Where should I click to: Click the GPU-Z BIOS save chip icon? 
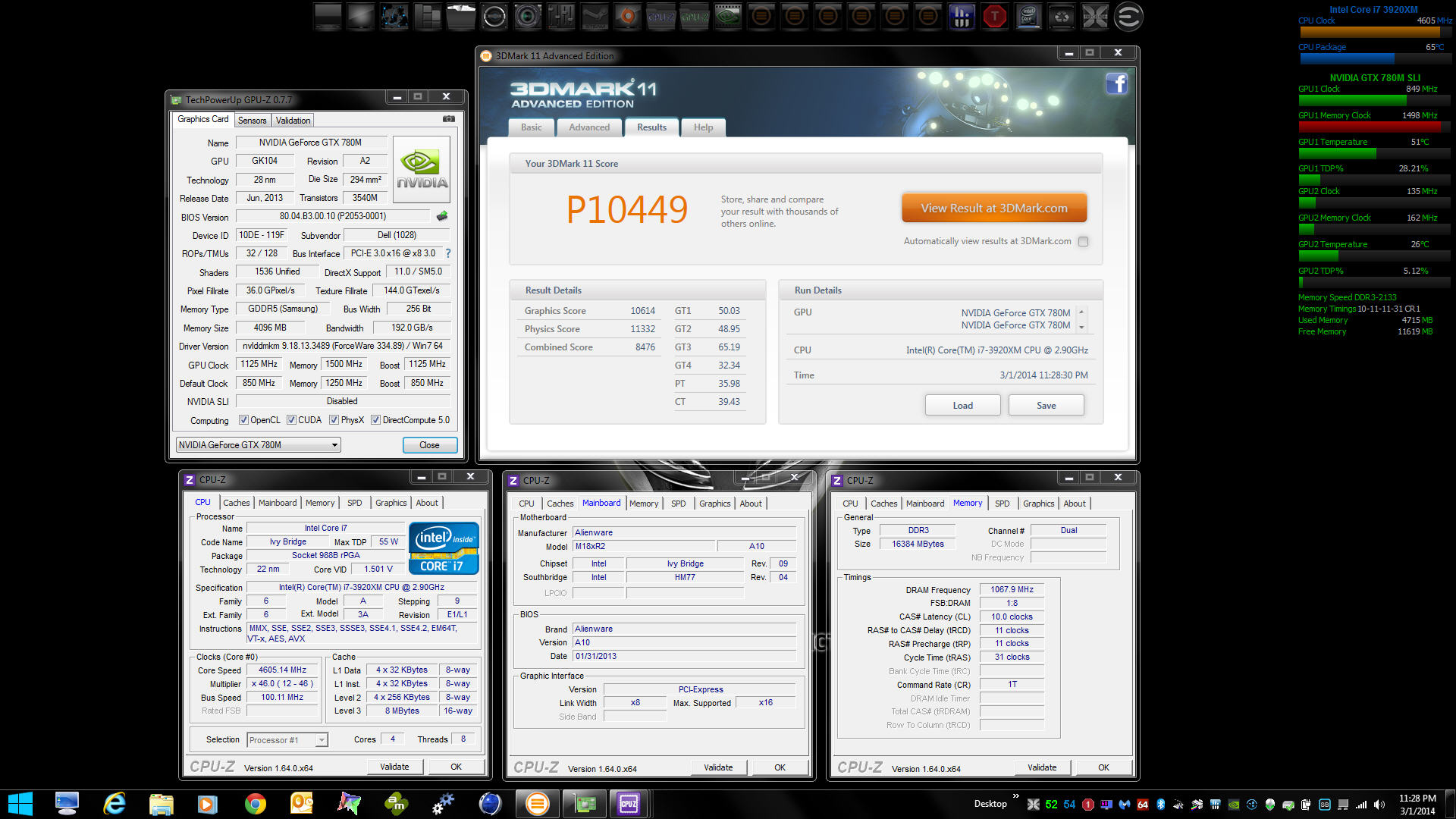pos(442,216)
